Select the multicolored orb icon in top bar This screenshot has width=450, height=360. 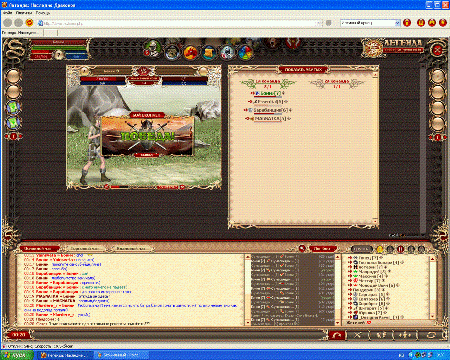(x=245, y=53)
